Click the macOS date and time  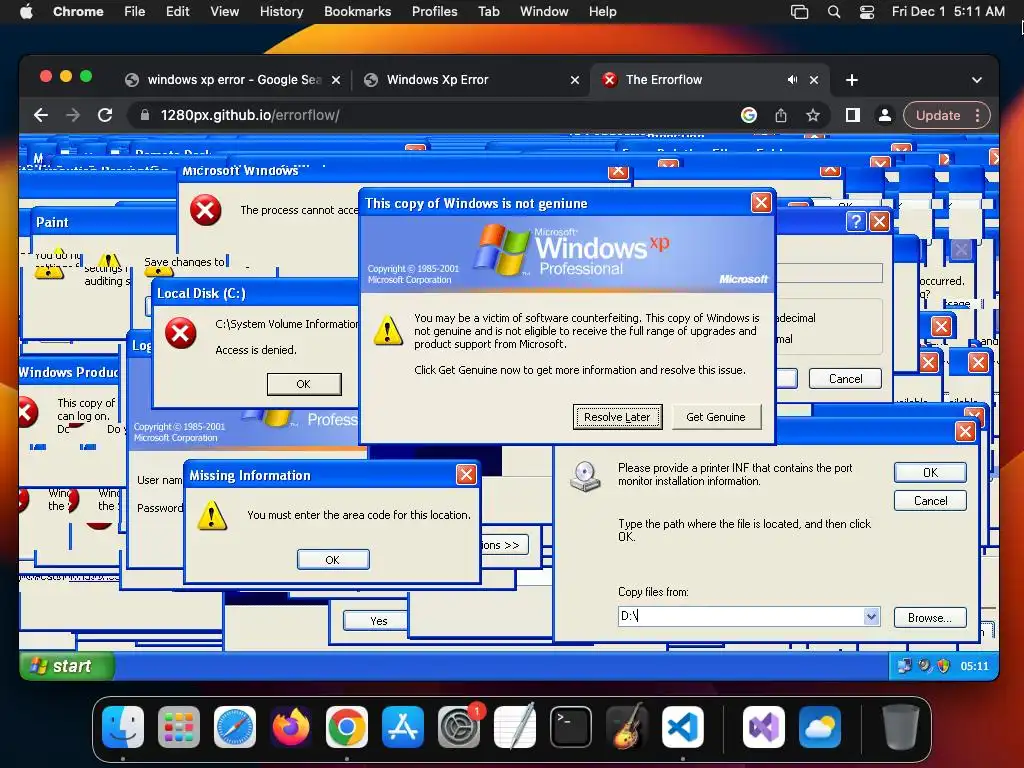(948, 12)
